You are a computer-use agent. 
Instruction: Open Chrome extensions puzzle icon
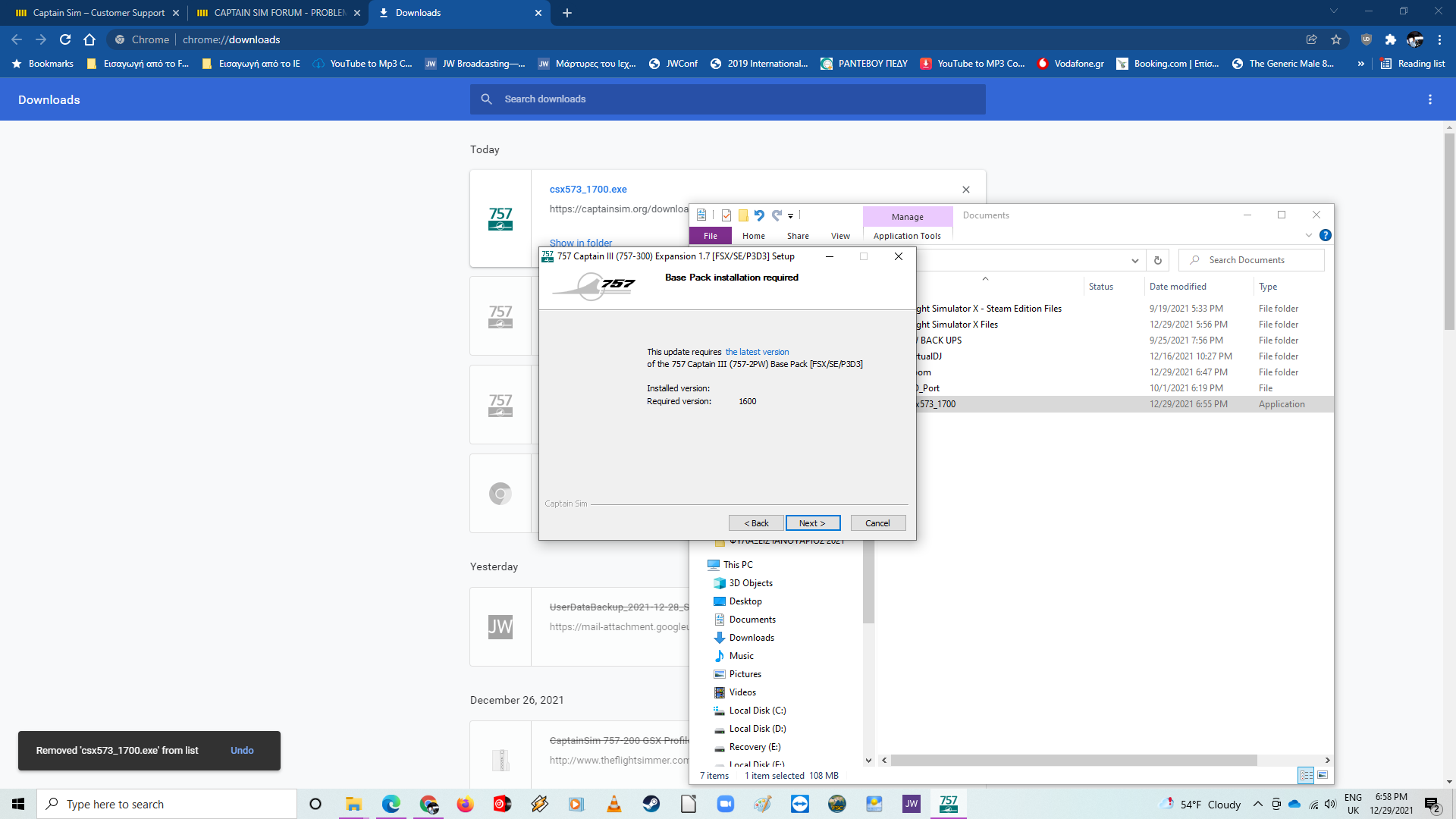click(1390, 39)
